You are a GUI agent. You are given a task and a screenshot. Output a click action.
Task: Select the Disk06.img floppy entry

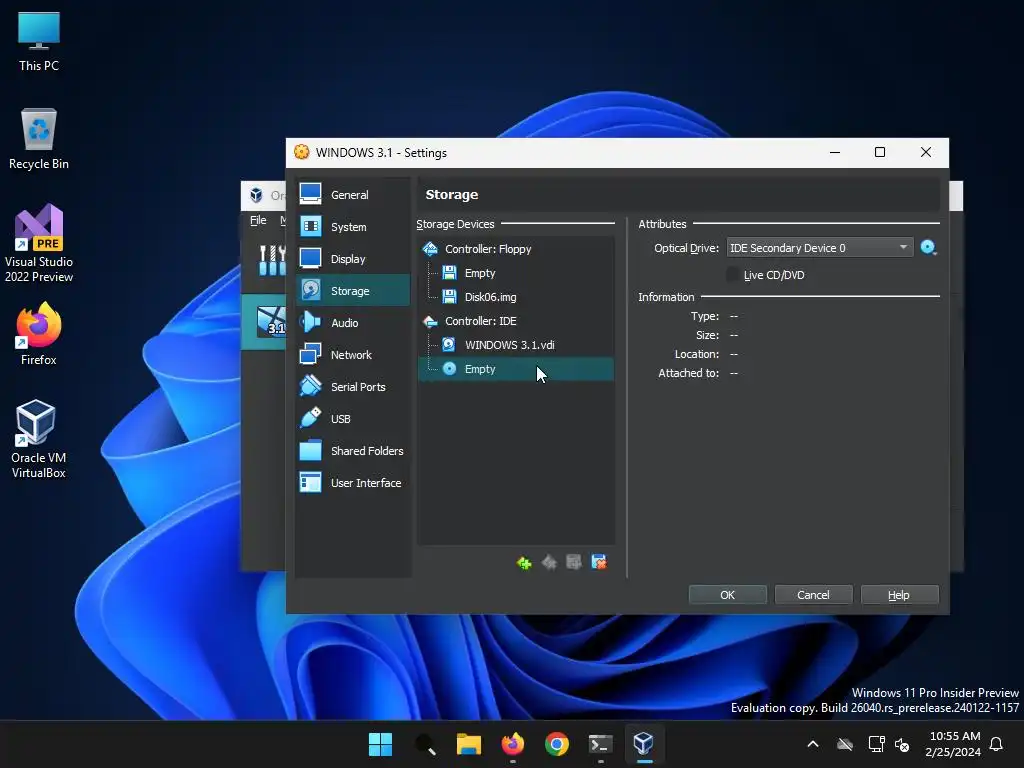(x=515, y=297)
